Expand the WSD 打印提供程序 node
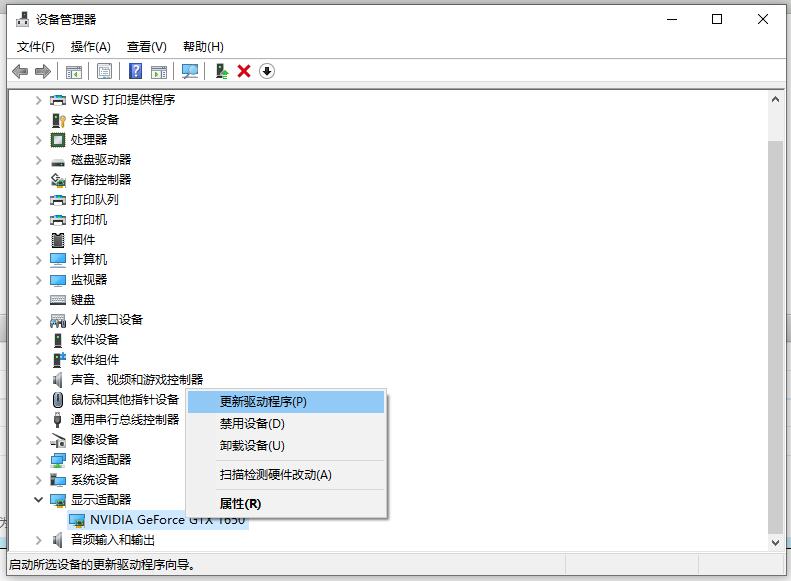Viewport: 791px width, 581px height. point(38,100)
